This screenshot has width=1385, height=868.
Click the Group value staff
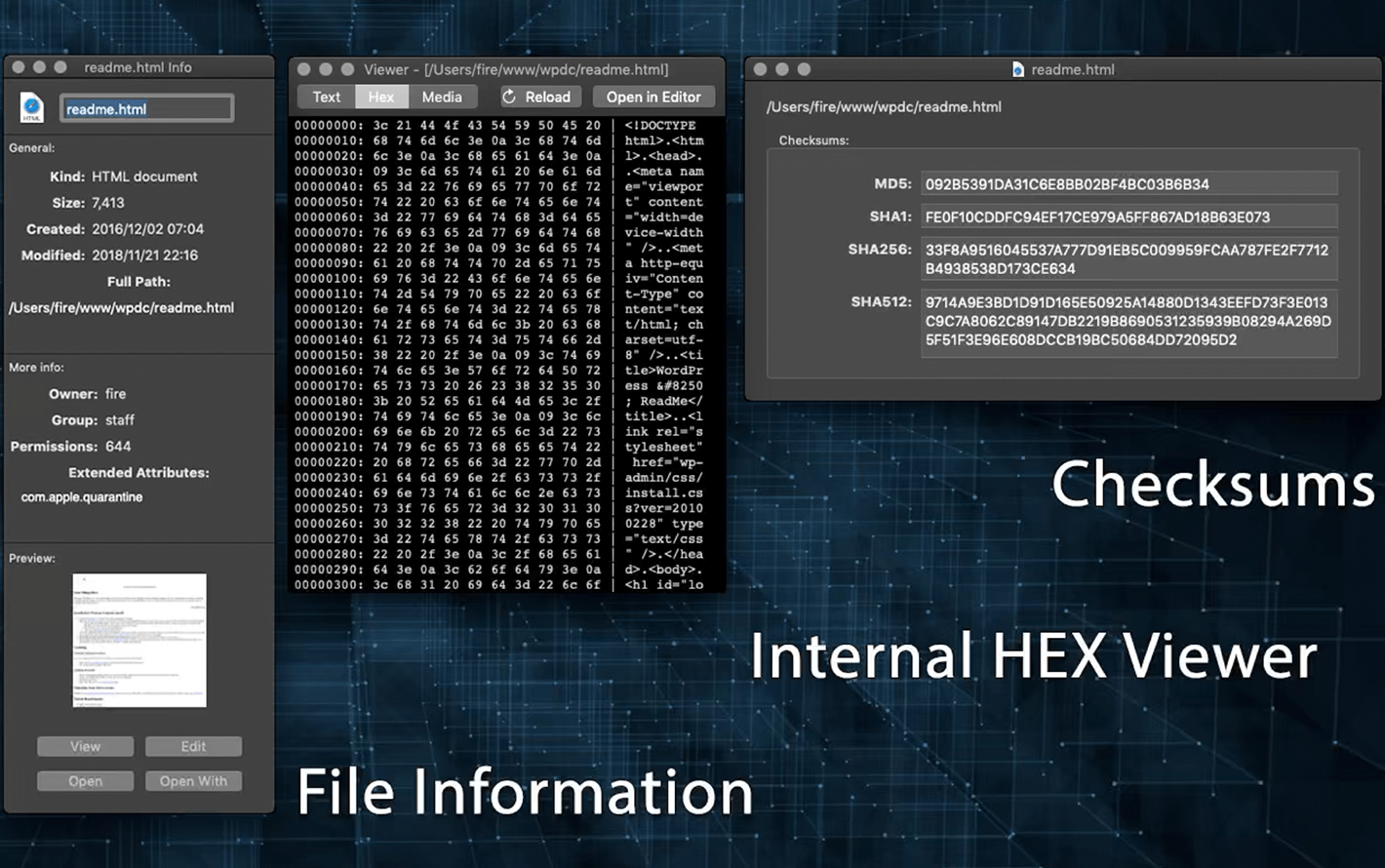point(120,420)
